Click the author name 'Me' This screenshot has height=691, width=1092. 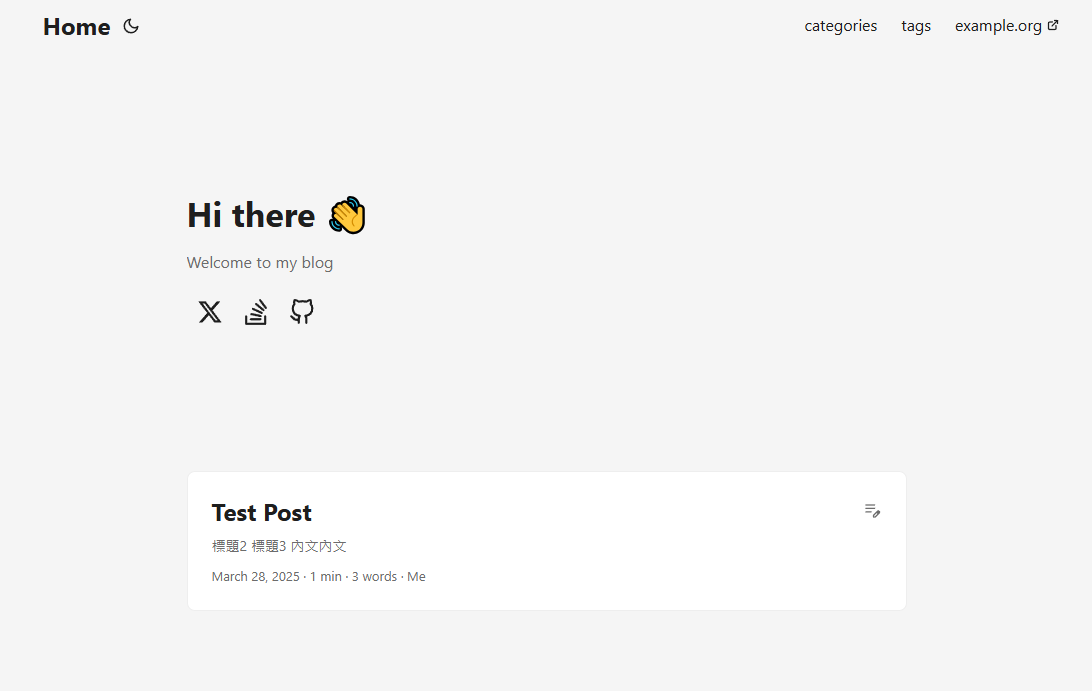416,576
